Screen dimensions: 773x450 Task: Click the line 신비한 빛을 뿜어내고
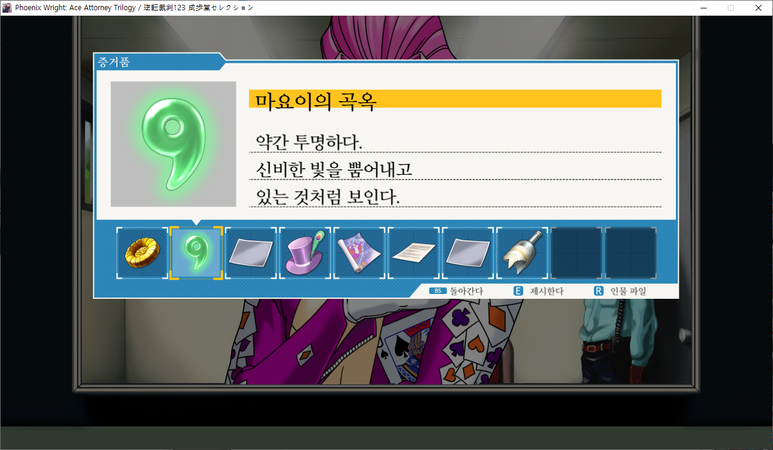pos(334,169)
